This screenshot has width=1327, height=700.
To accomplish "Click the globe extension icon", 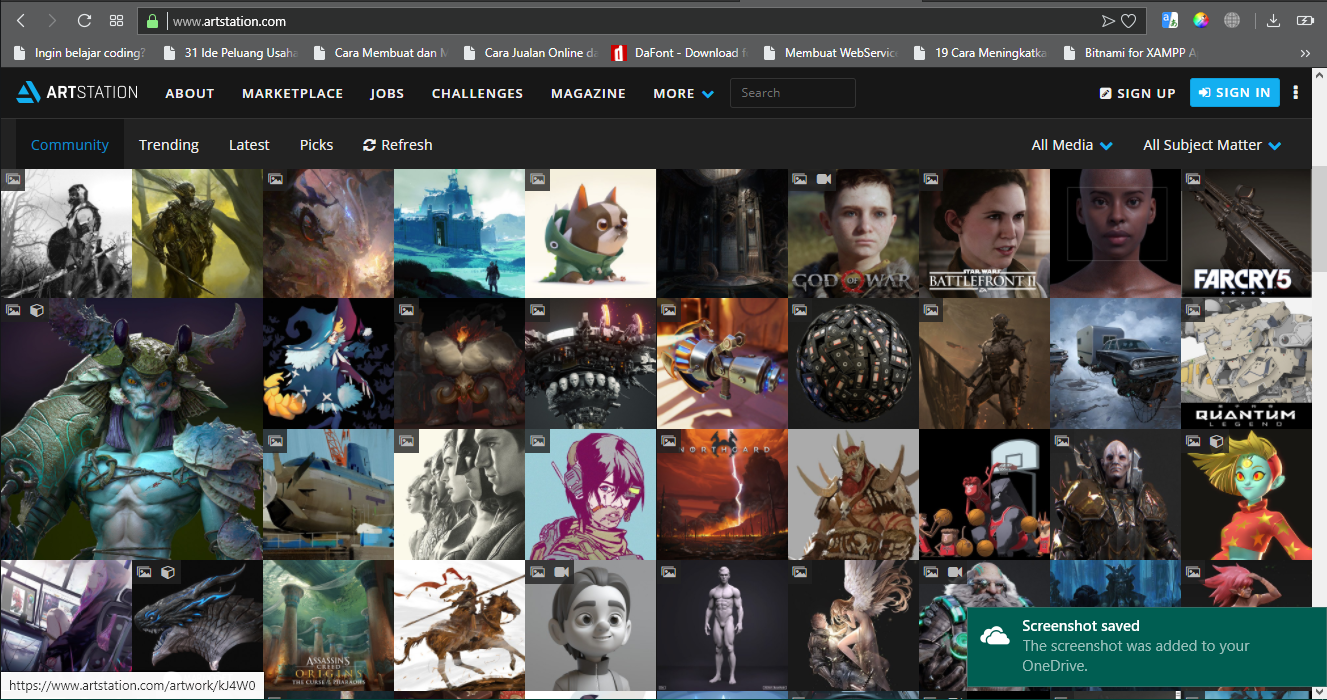I will point(1232,20).
